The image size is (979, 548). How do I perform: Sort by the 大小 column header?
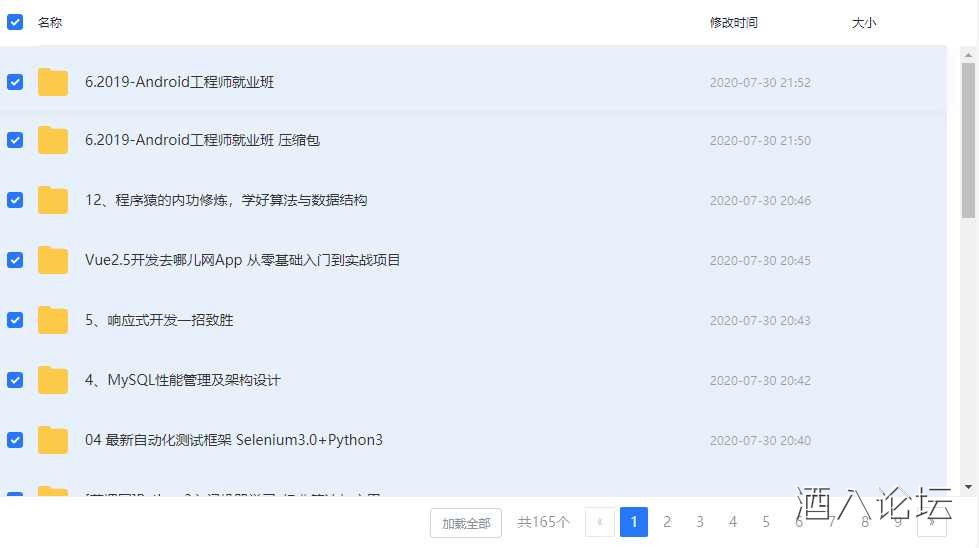[x=864, y=22]
